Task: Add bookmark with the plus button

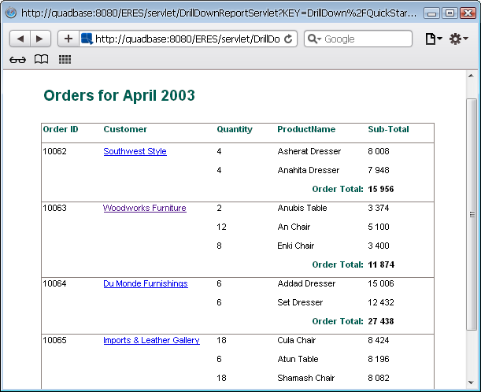Action: [68, 39]
